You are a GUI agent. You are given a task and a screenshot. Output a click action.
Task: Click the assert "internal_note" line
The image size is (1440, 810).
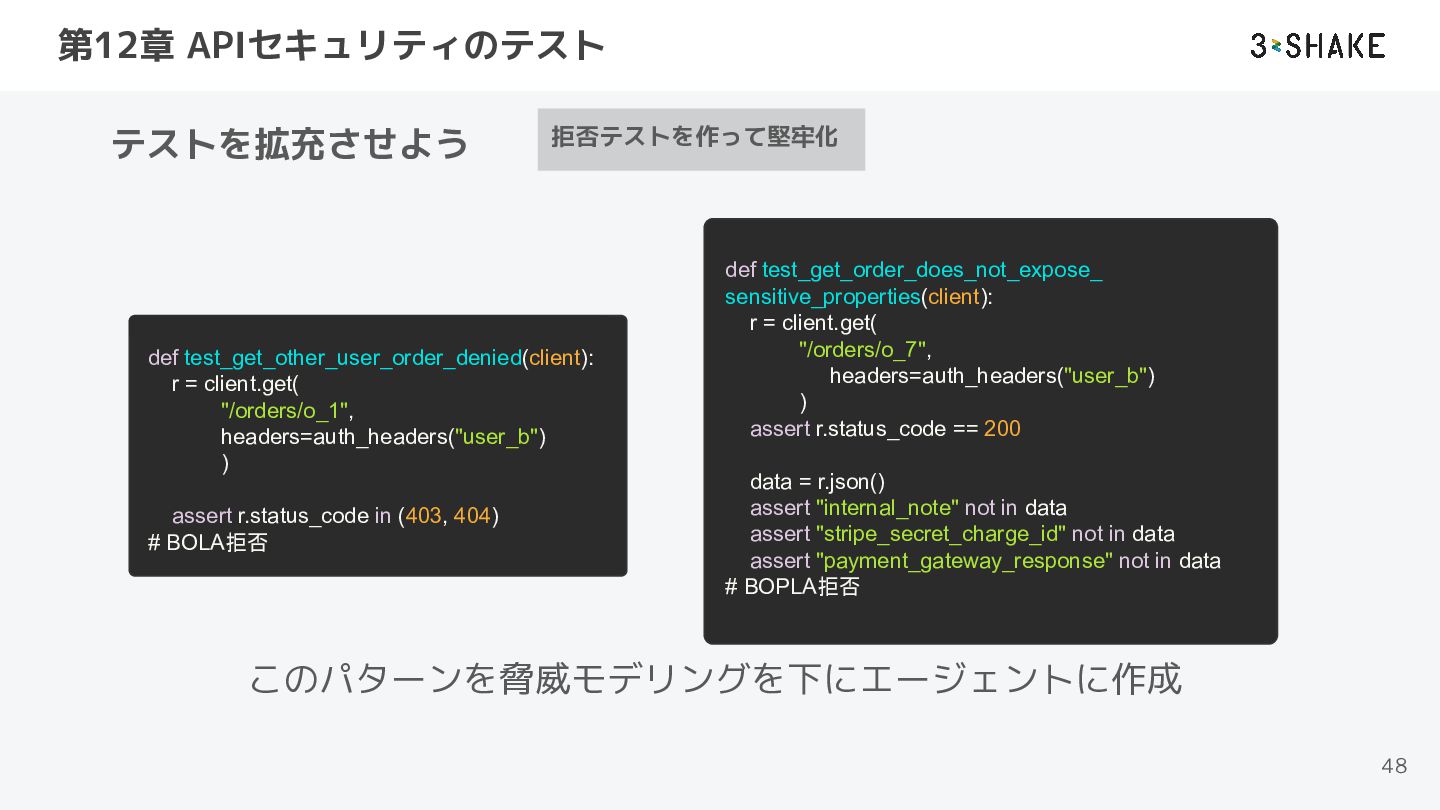[908, 508]
